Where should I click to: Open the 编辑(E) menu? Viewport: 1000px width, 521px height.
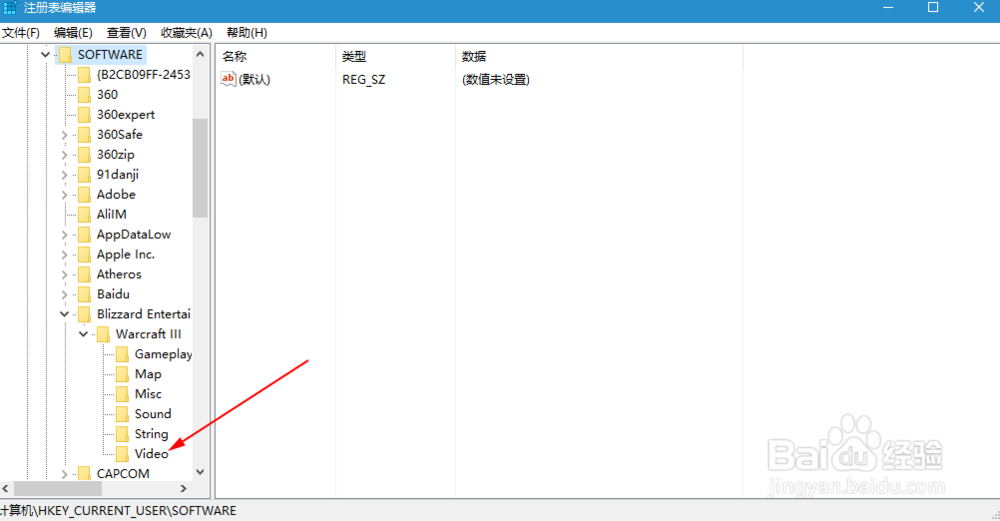(73, 33)
